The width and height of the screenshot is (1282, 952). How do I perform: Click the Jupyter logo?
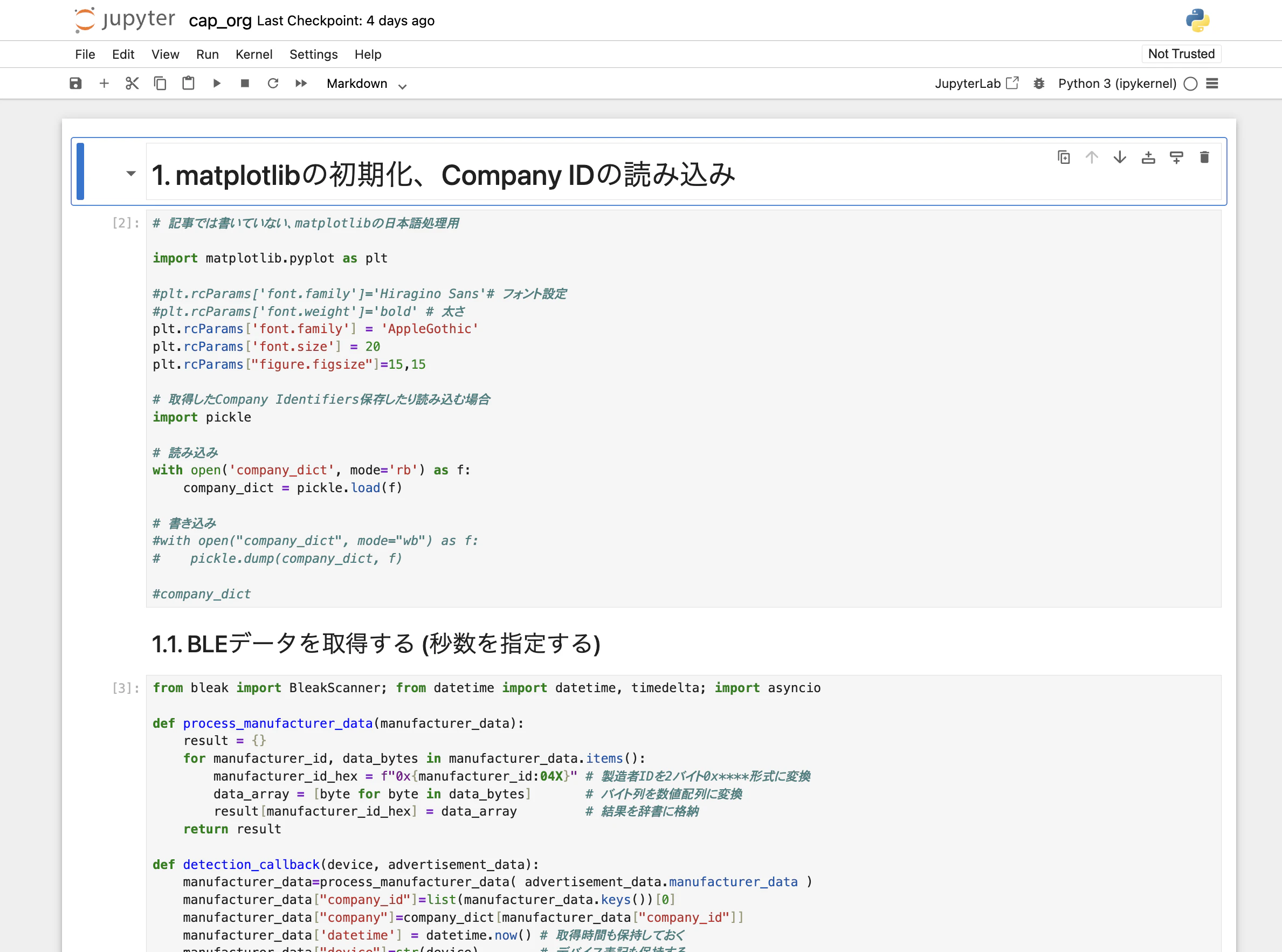coord(125,20)
